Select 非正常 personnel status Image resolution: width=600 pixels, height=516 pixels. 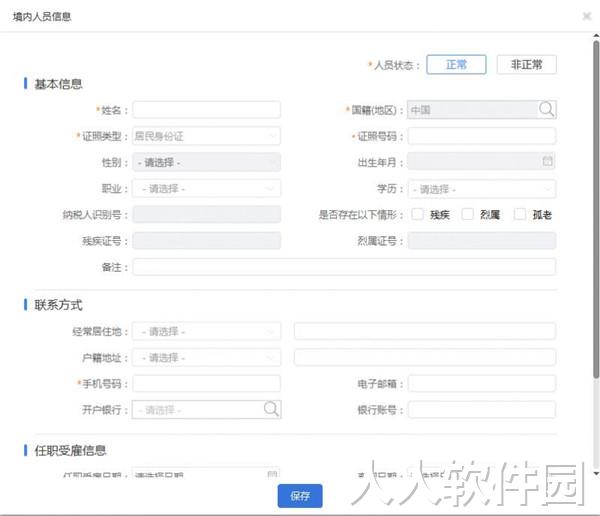pos(527,64)
